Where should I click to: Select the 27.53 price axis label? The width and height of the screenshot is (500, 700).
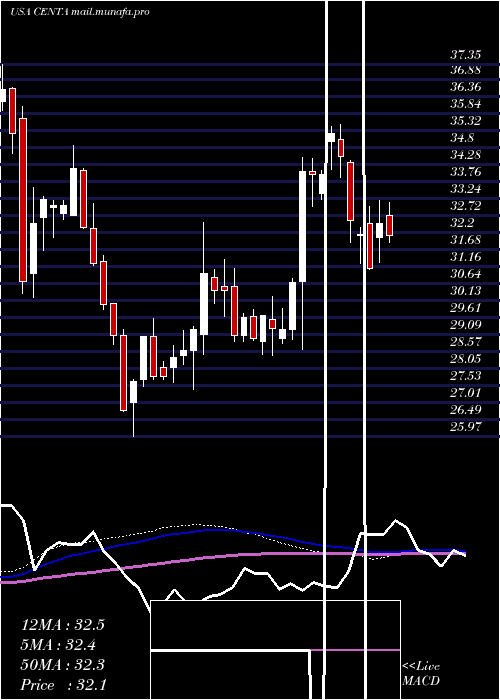click(x=466, y=375)
